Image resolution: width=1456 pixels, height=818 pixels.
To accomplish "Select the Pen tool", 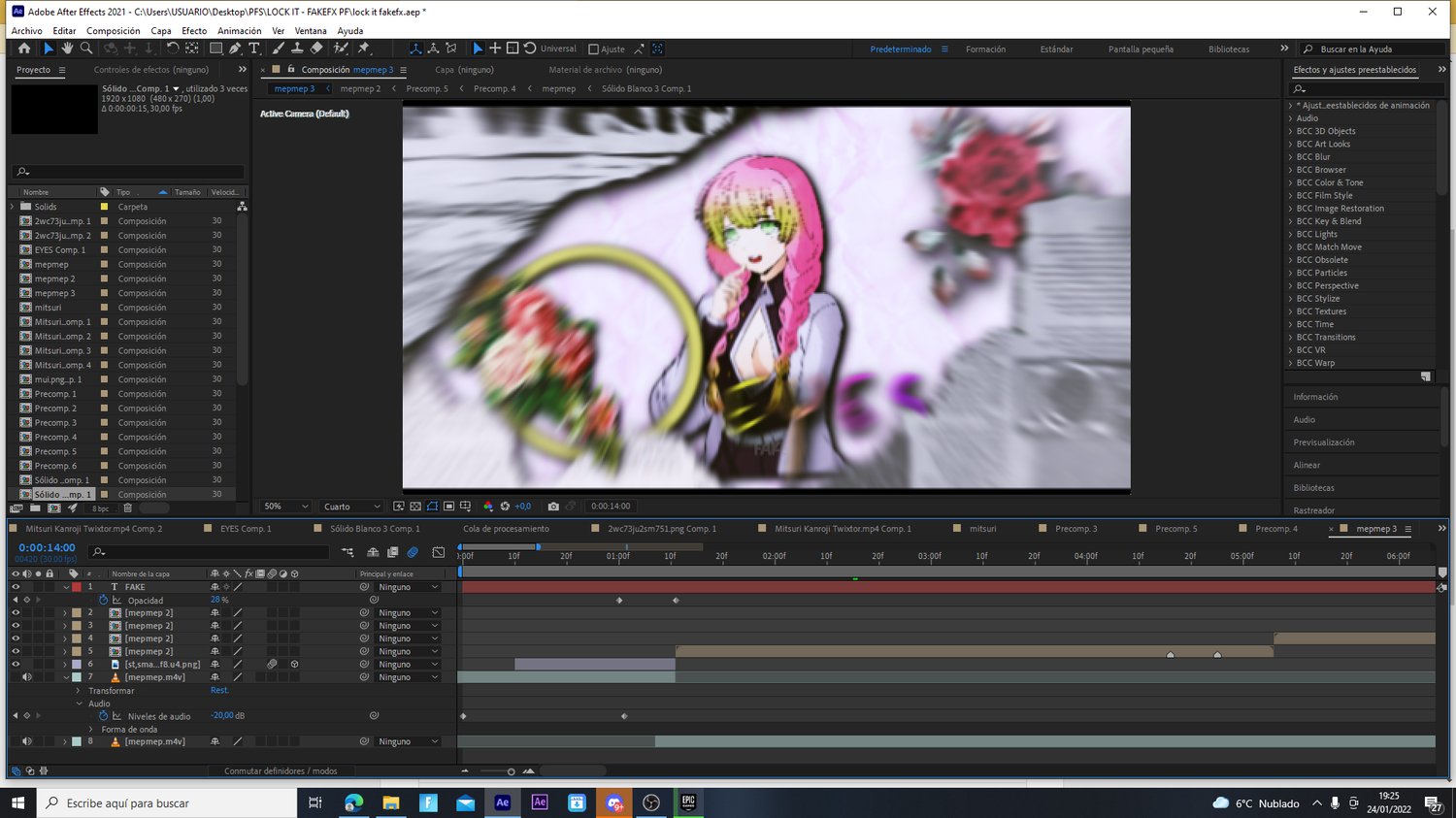I will click(235, 49).
